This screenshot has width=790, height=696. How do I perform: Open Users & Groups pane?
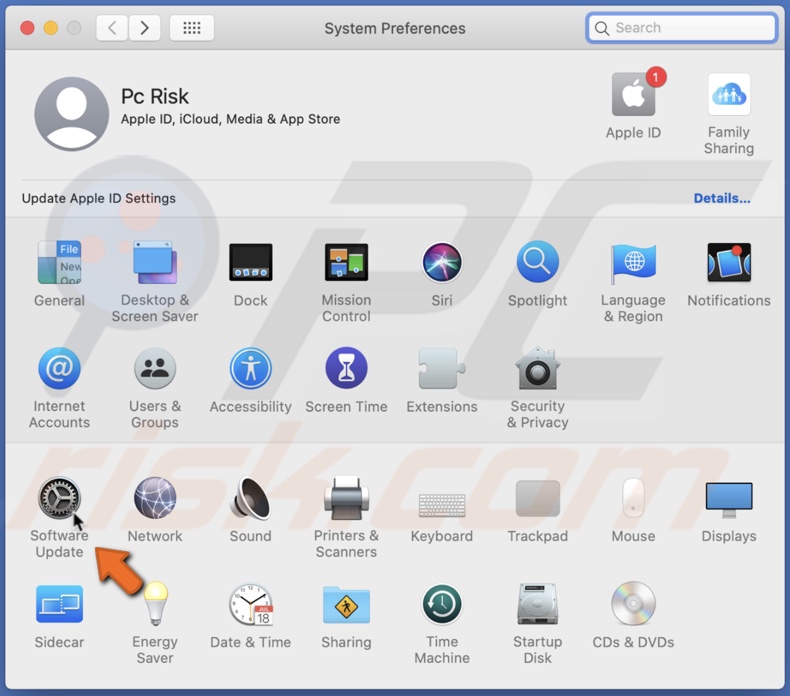(x=155, y=368)
